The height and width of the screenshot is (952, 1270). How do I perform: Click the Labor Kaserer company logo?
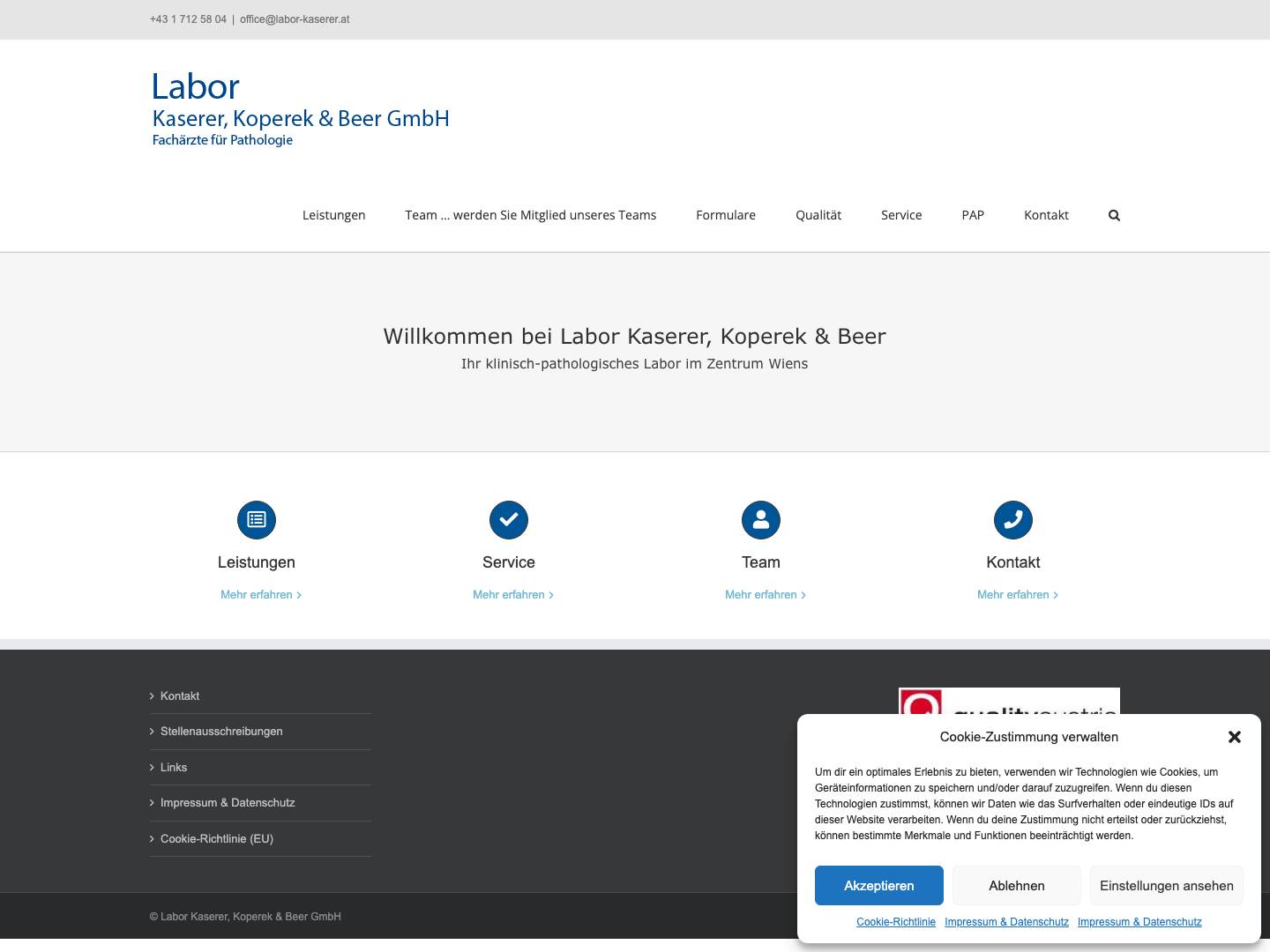(x=300, y=106)
